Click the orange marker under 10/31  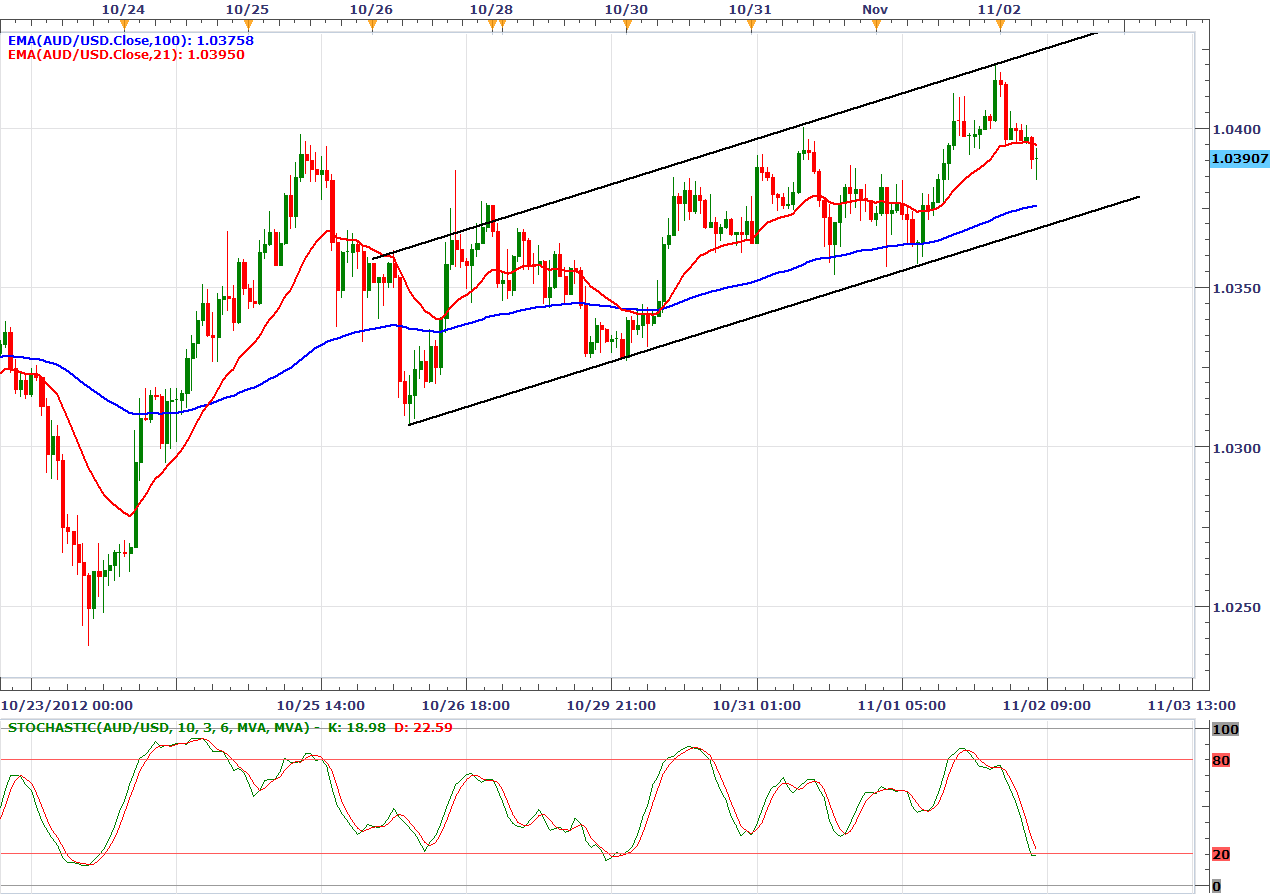[x=751, y=25]
